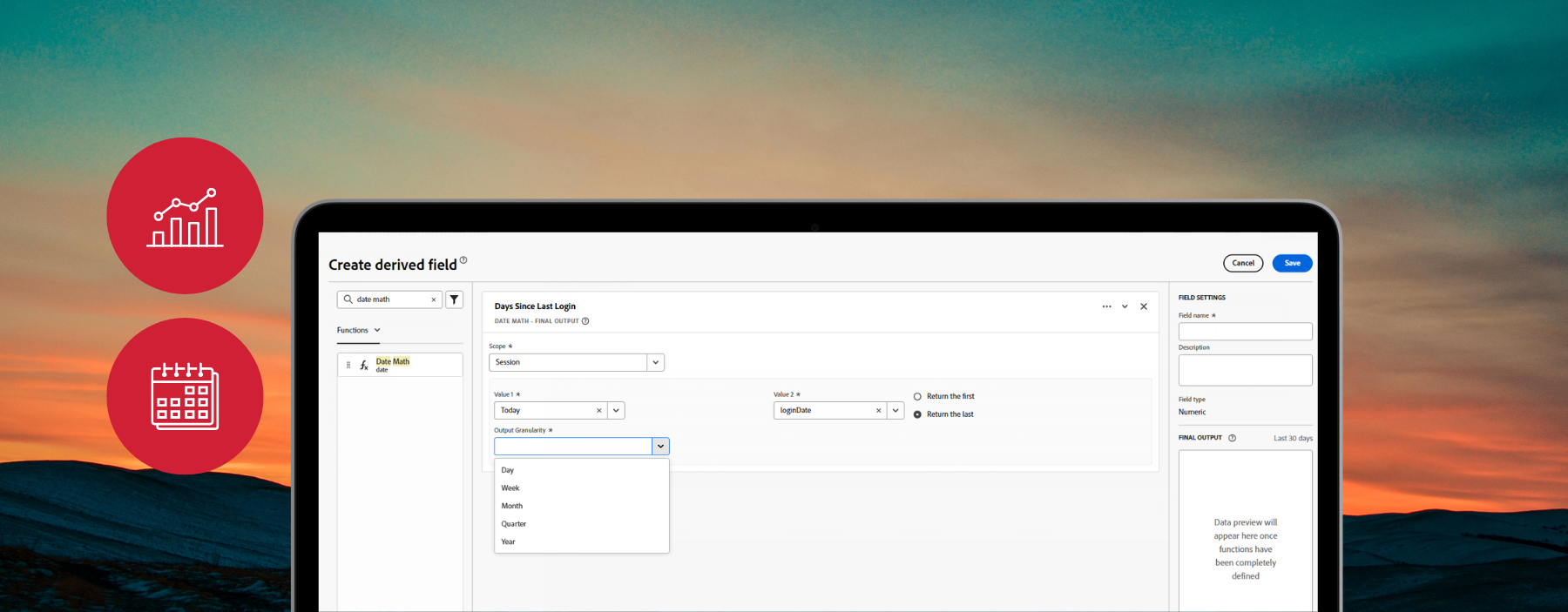Click help icon next to Create derived field
The width and height of the screenshot is (1568, 612).
click(x=463, y=260)
